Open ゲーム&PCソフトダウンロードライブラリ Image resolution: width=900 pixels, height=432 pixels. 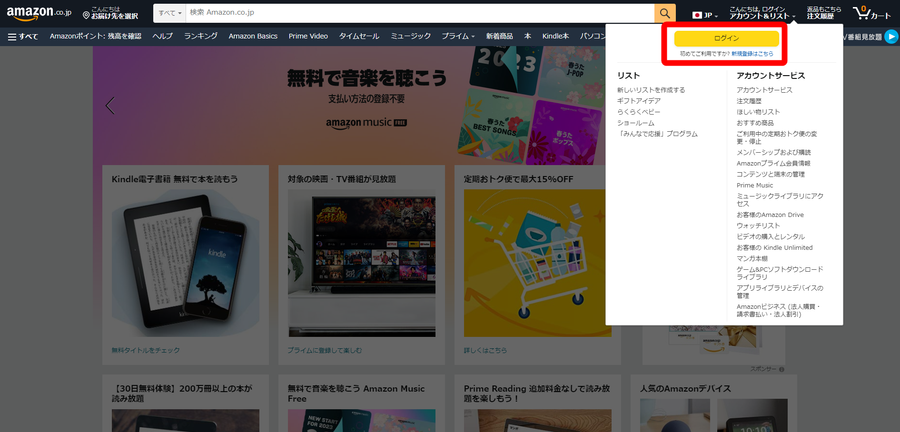(x=779, y=273)
